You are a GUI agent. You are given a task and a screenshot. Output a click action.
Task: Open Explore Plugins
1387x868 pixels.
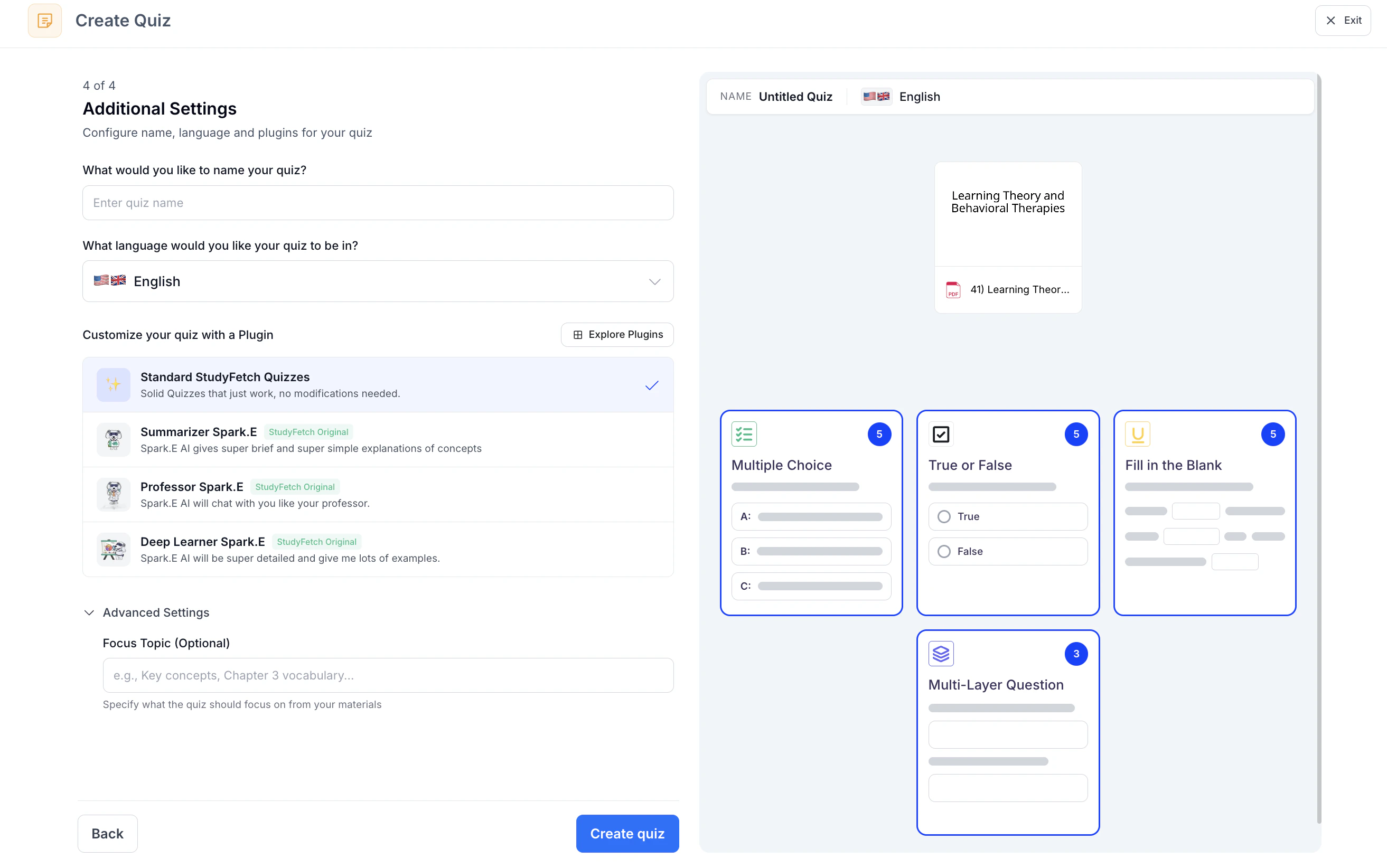617,335
